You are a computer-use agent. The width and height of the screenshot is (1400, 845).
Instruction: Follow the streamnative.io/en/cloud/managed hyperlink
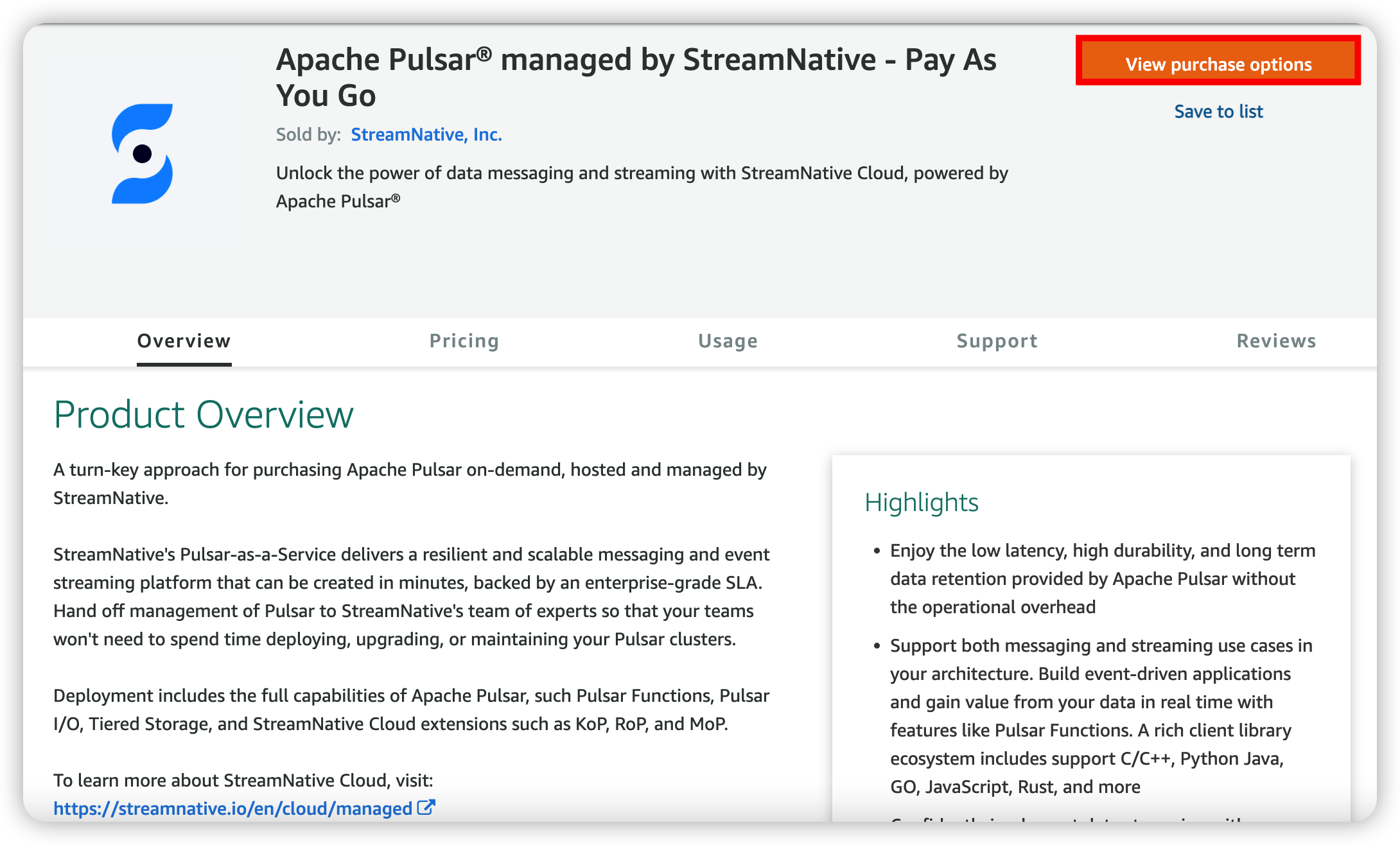click(231, 808)
